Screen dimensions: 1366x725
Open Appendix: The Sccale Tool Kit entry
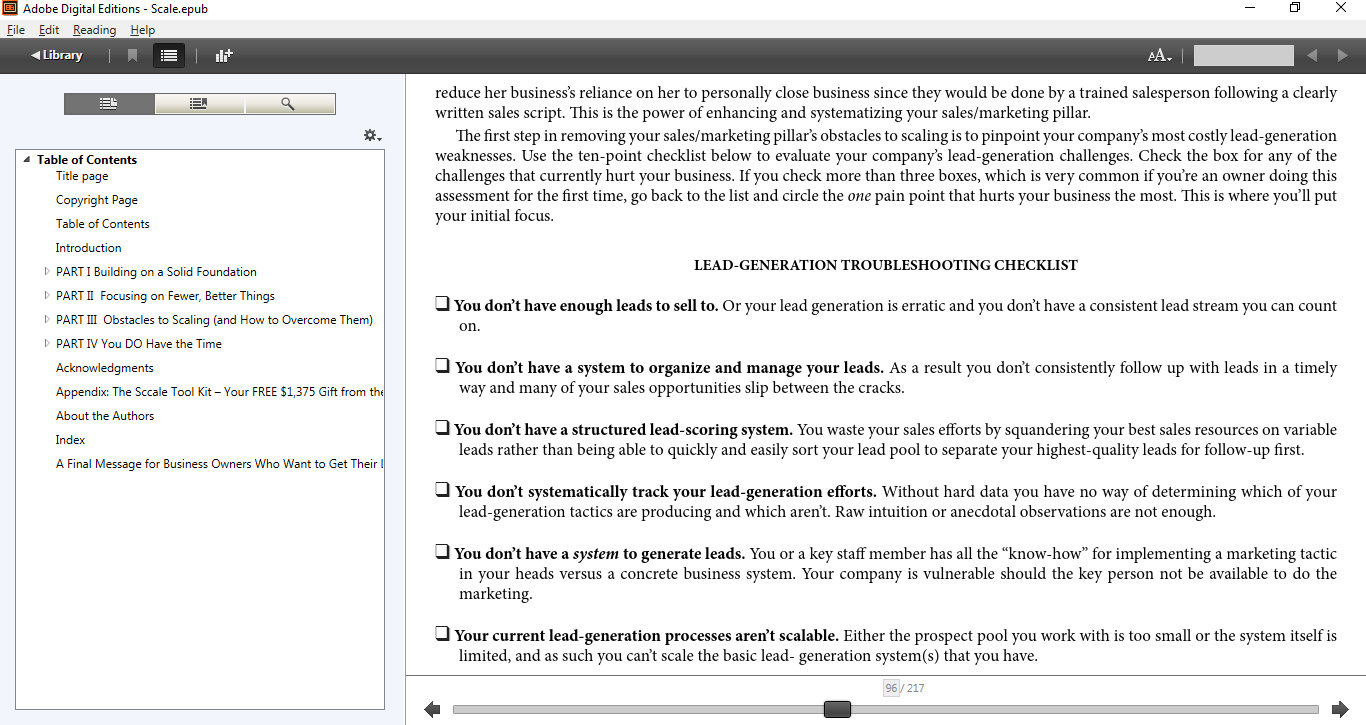tap(219, 392)
